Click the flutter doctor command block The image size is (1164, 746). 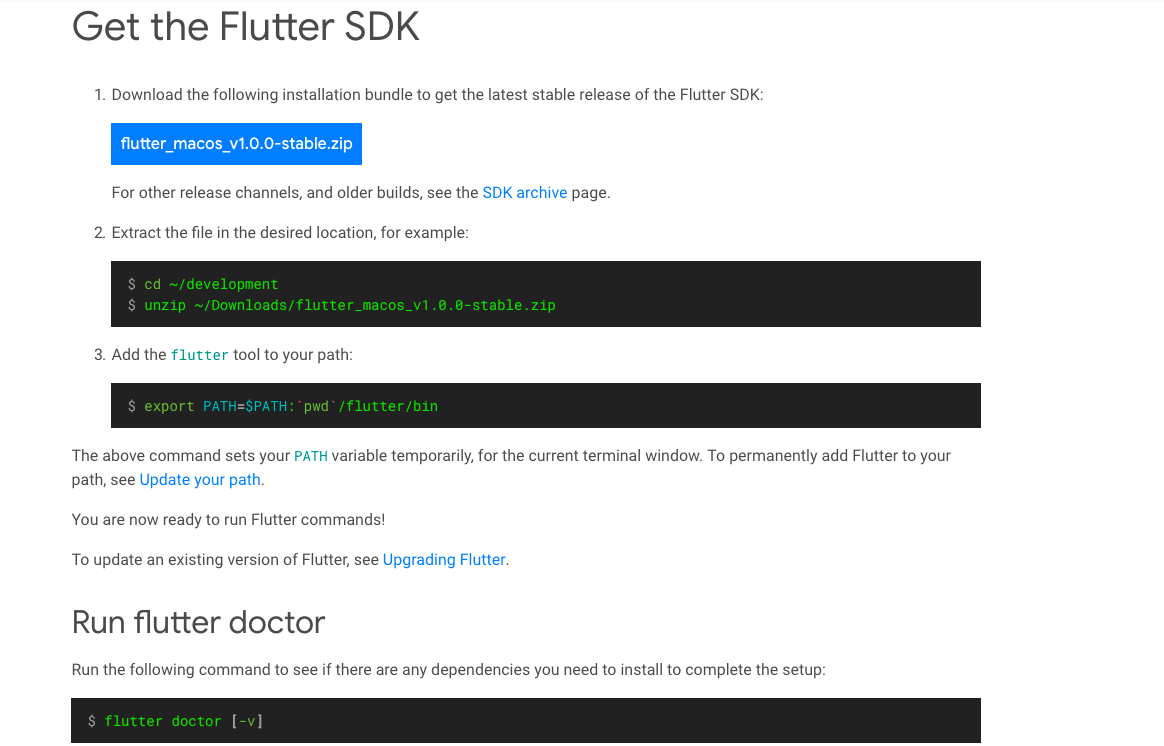pyautogui.click(x=526, y=720)
